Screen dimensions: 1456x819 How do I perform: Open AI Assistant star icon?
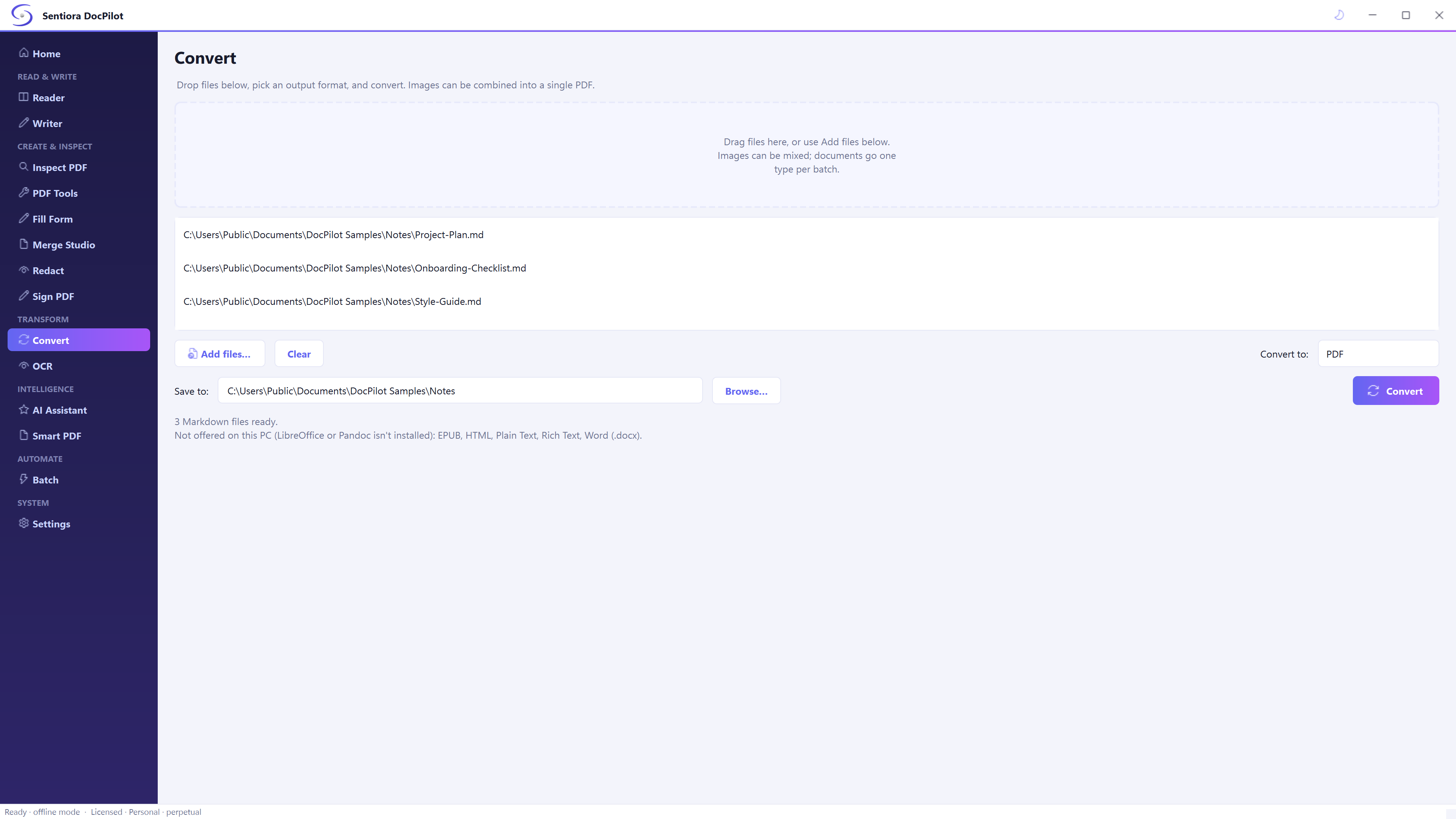[x=24, y=410]
